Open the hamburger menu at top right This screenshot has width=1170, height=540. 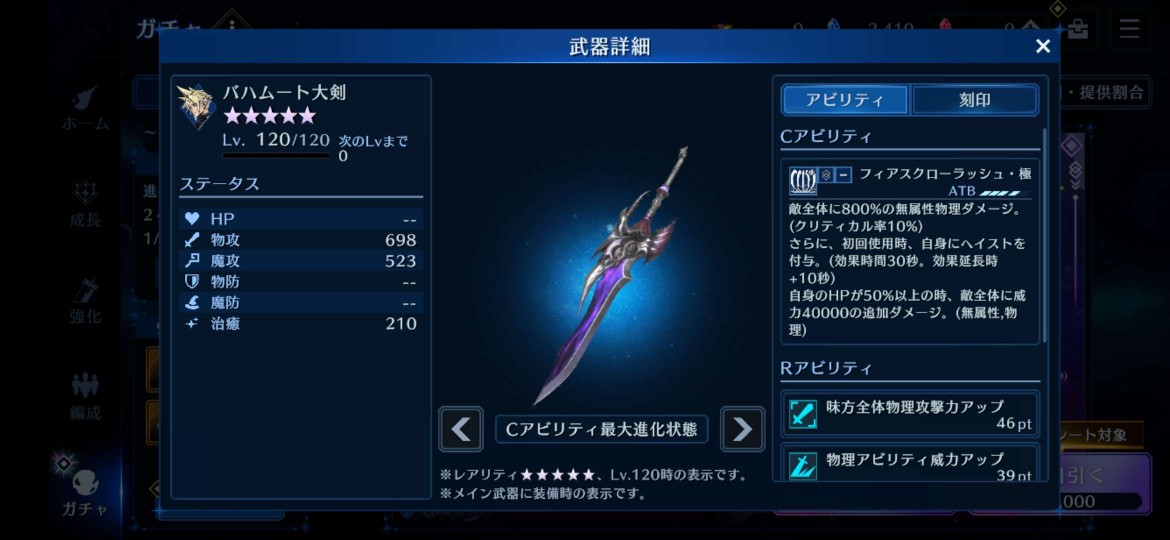click(x=1129, y=28)
